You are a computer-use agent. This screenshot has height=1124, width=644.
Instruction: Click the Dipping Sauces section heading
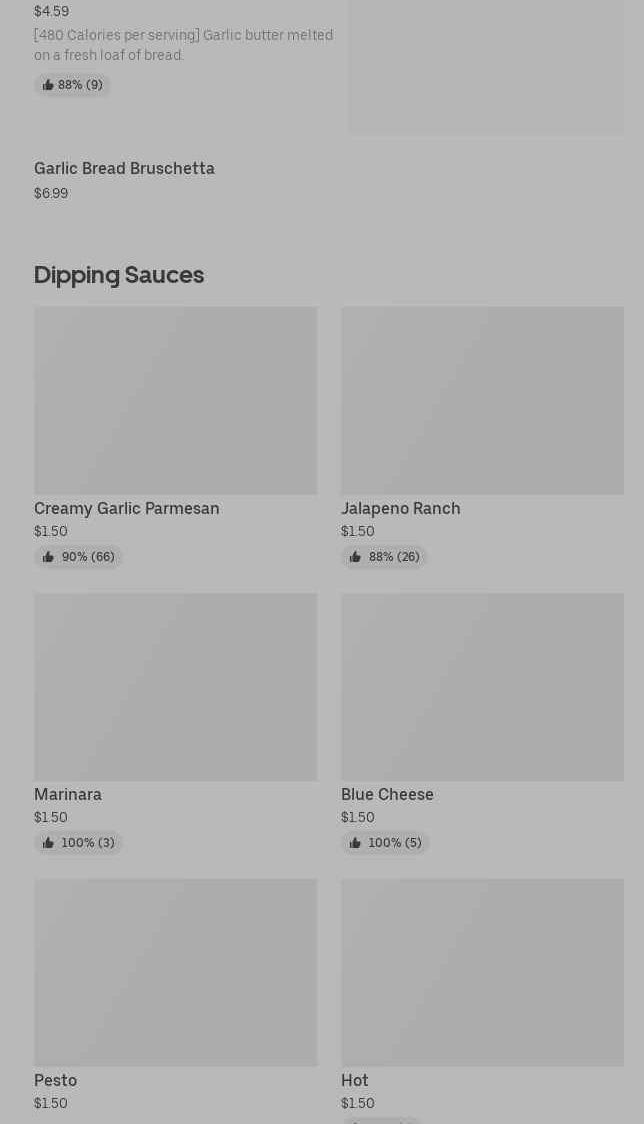pos(119,275)
